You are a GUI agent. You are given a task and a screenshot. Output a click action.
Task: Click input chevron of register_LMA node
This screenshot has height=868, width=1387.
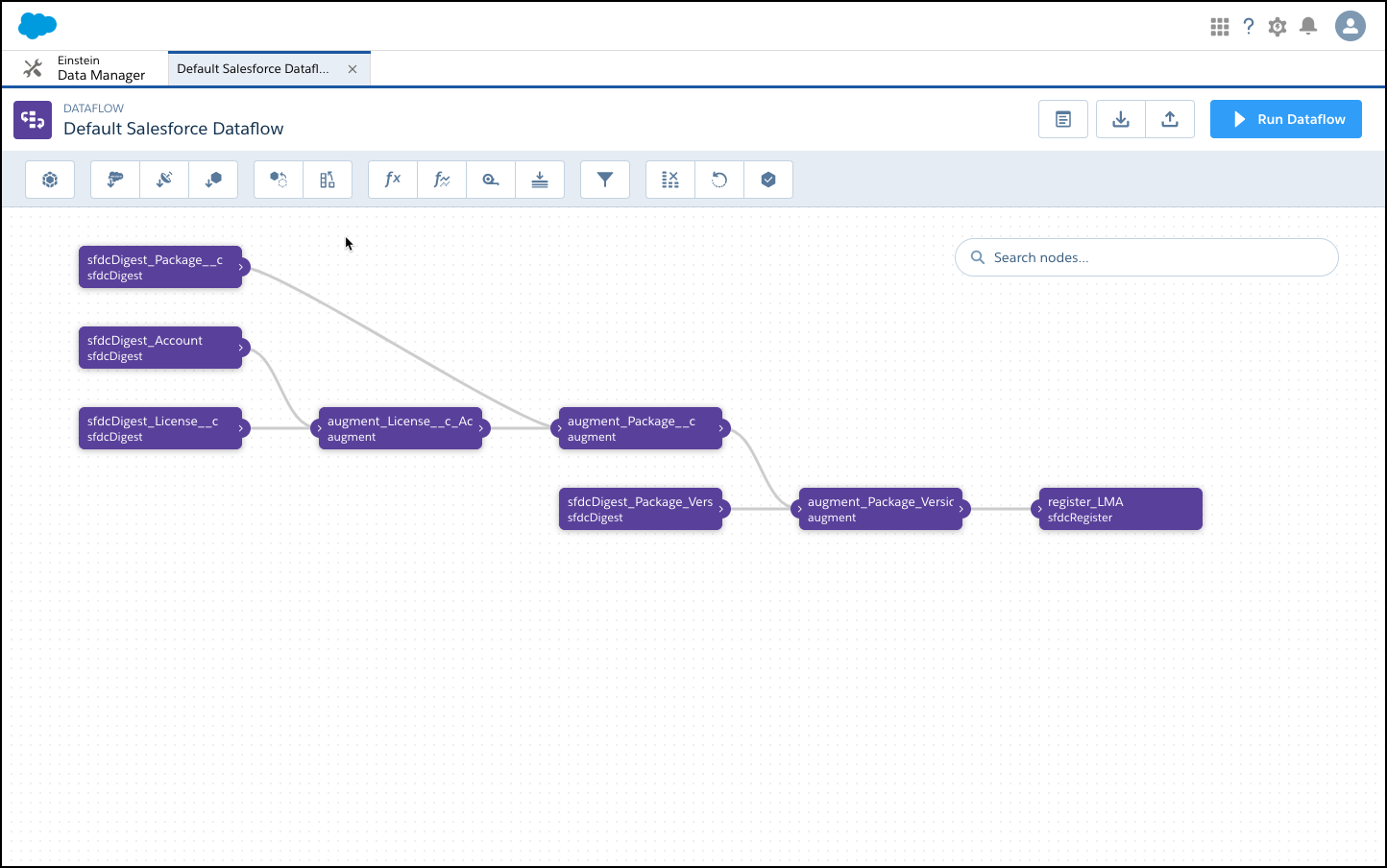[1039, 509]
